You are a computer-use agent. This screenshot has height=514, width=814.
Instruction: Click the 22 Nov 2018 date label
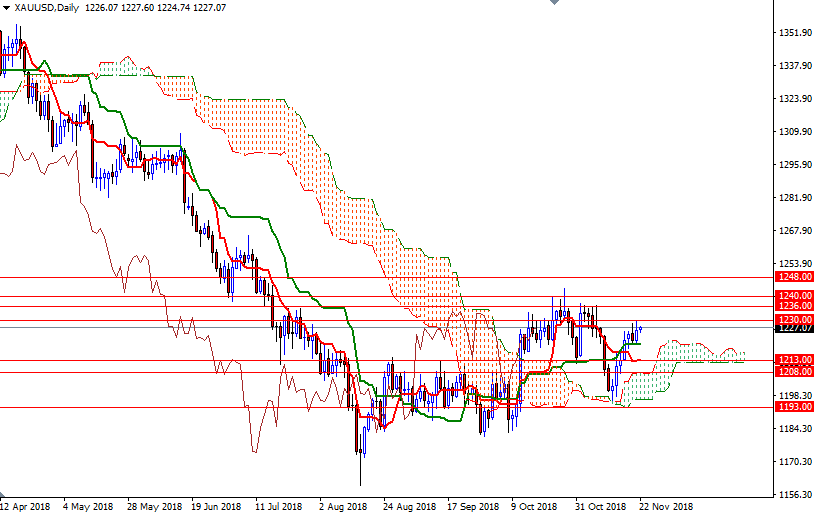click(666, 506)
